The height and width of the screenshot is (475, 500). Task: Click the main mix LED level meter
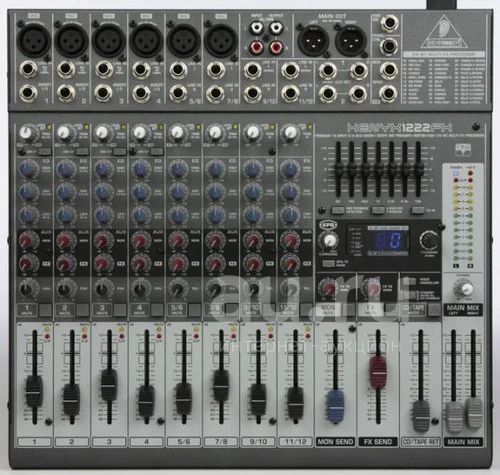tap(463, 216)
